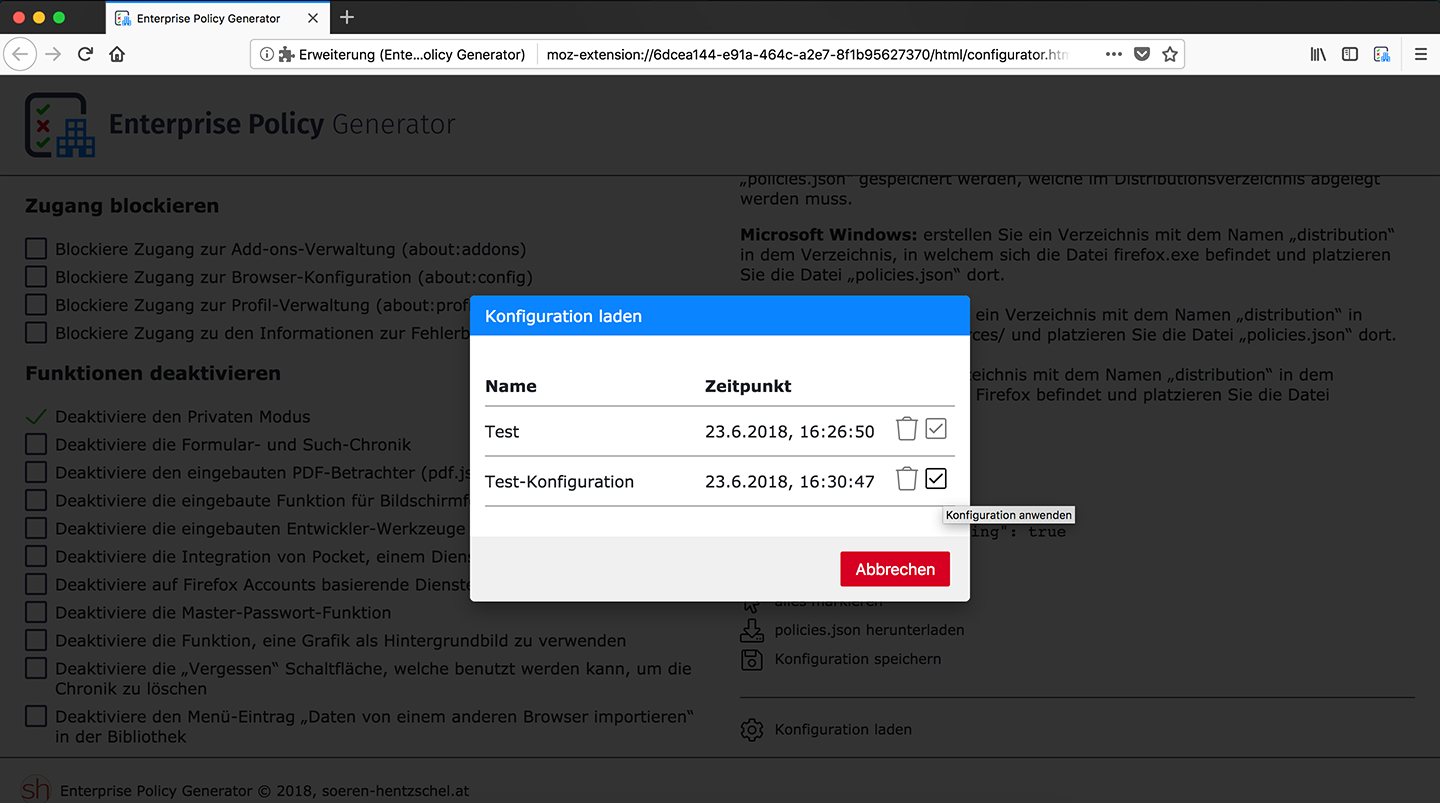Bookmark this page with the star icon
The image size is (1440, 803).
click(x=1169, y=55)
